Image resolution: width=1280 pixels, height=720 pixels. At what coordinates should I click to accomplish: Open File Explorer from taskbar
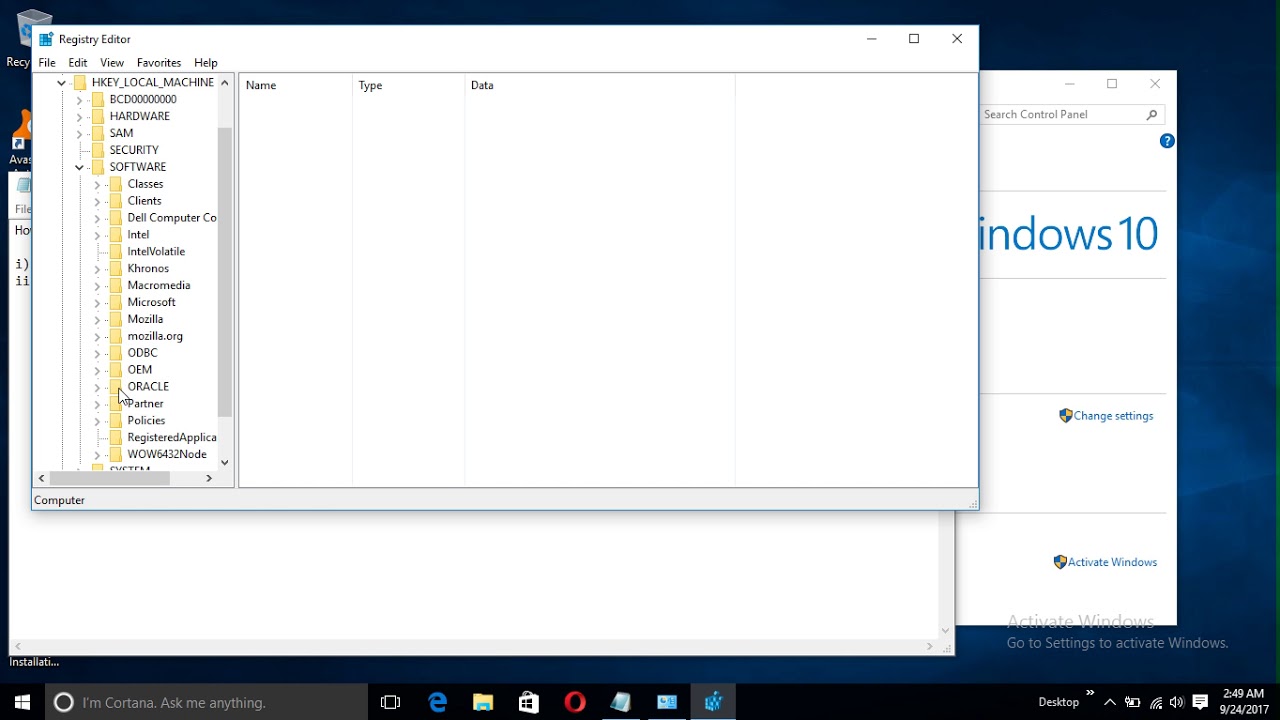tap(483, 703)
